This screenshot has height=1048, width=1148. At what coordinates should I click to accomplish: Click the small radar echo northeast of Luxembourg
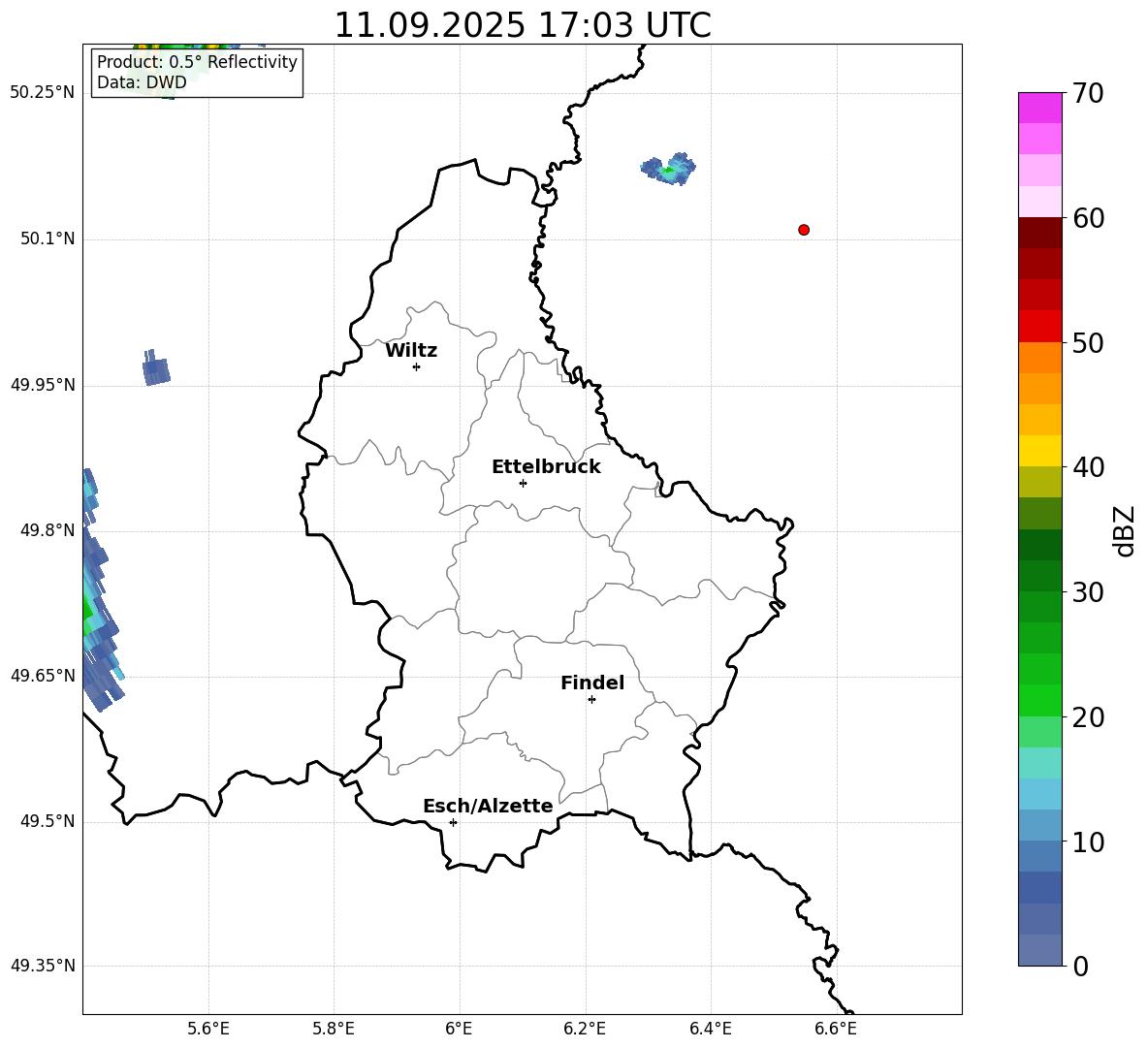click(668, 169)
